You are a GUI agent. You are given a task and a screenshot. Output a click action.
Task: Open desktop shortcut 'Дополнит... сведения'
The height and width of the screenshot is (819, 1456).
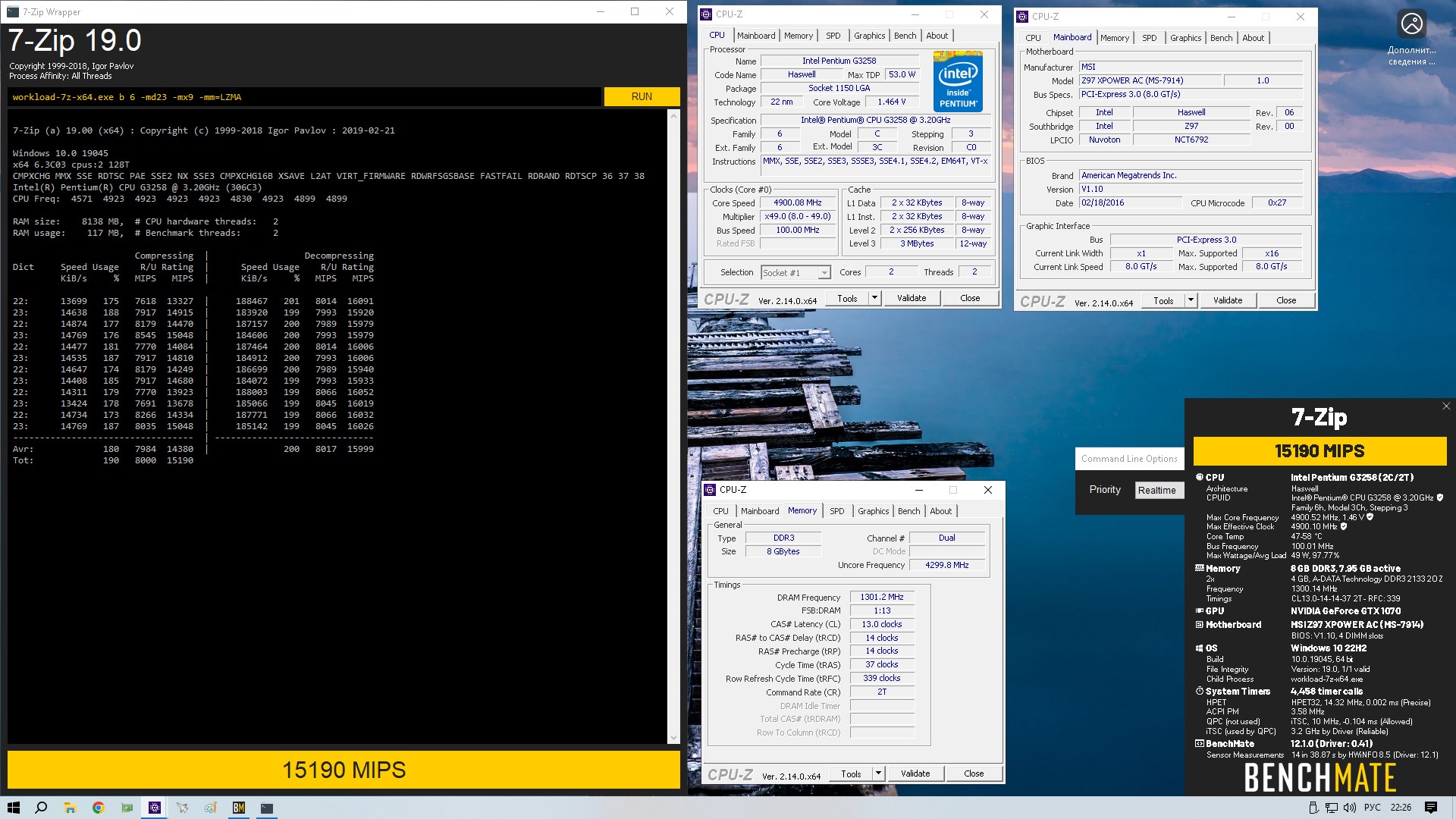pyautogui.click(x=1411, y=38)
